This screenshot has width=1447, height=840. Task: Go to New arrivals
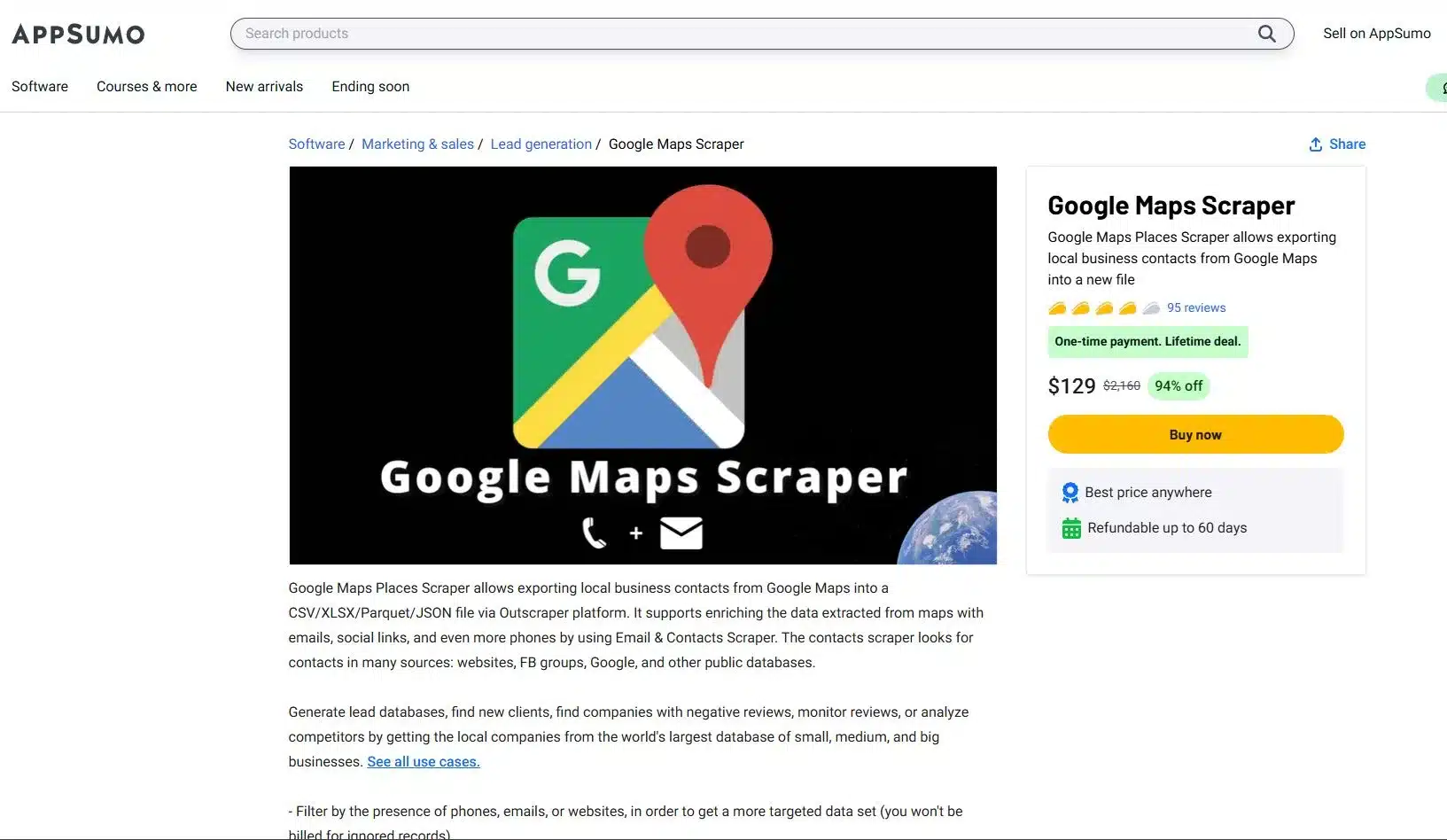click(x=264, y=87)
